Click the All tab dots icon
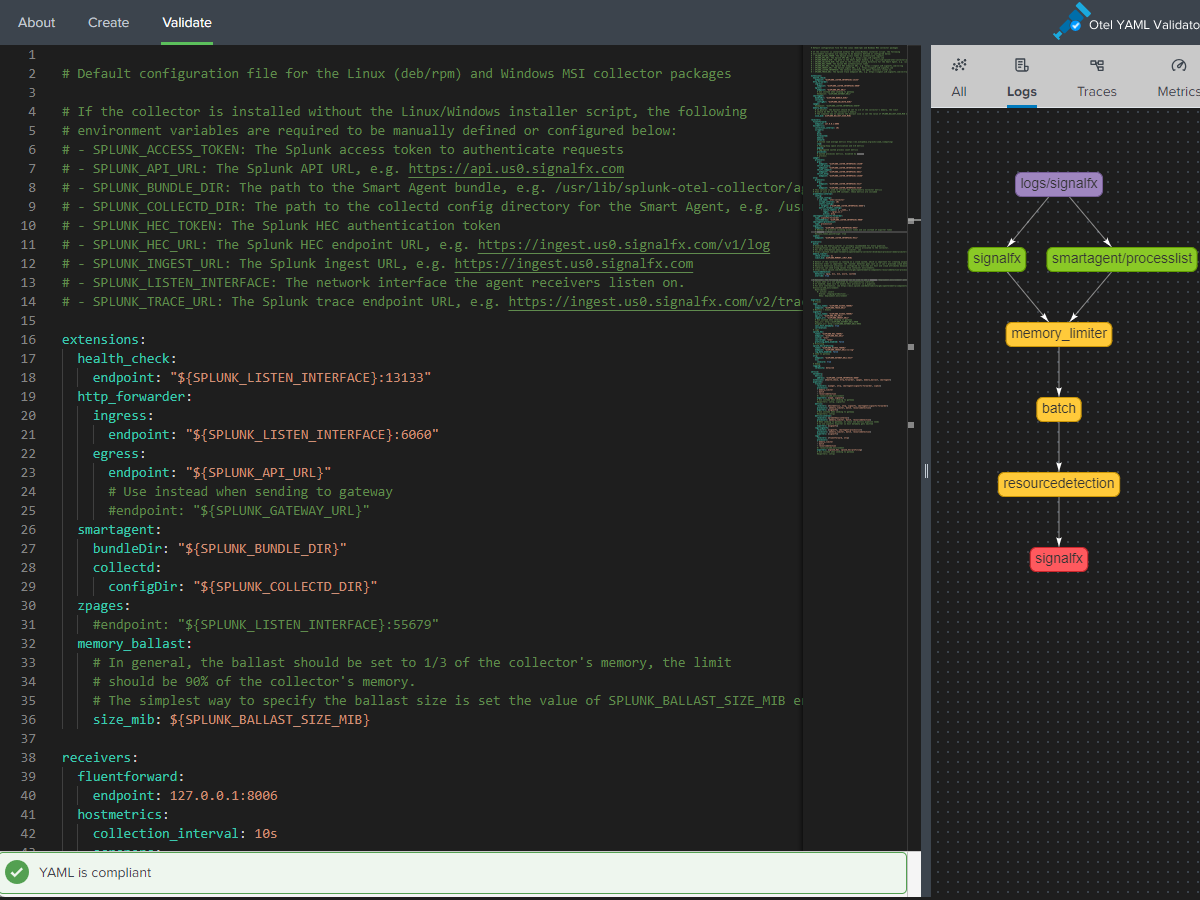This screenshot has width=1200, height=900. click(x=959, y=65)
